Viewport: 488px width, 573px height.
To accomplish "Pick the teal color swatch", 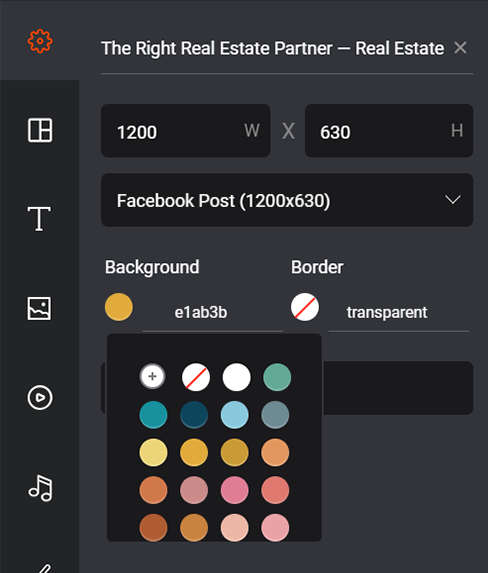I will coord(154,415).
